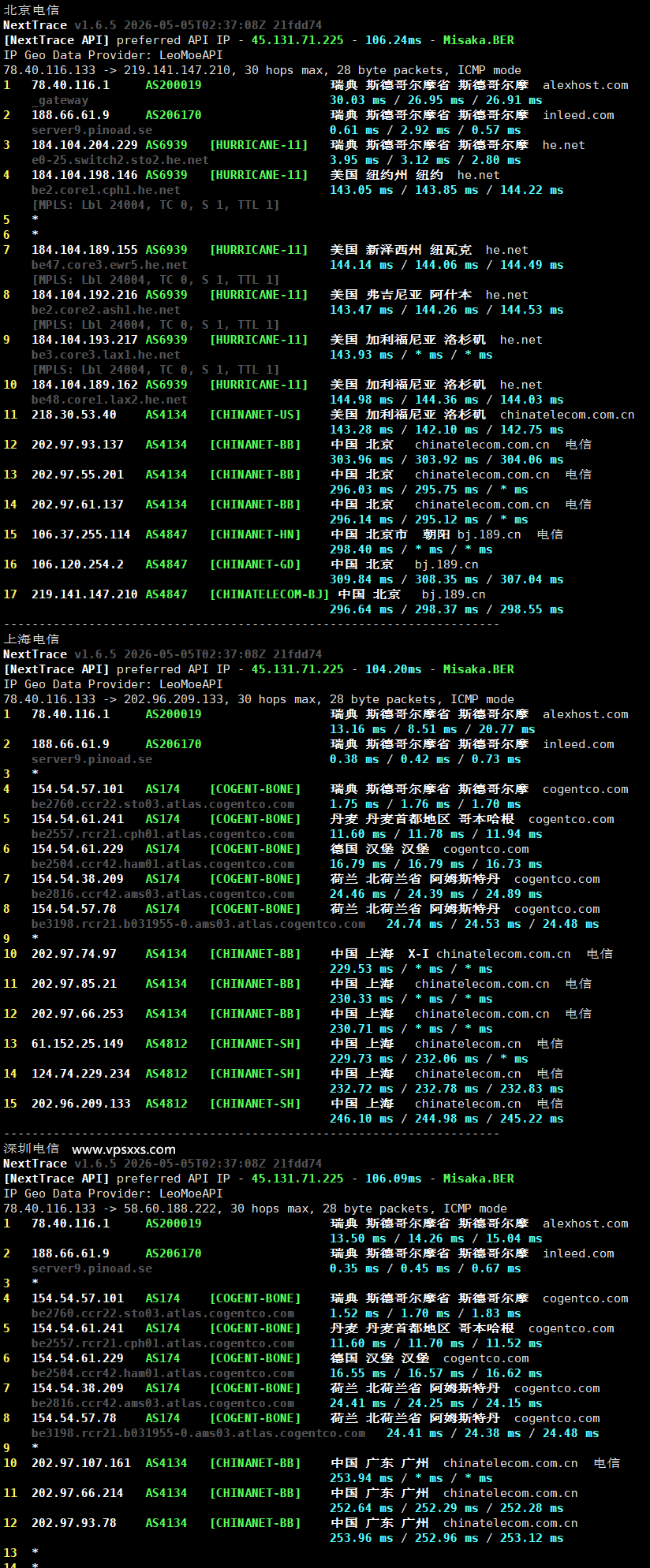Screen dimensions: 650x1568
Task: Click hop IP 184.104.189.155
Action: click(84, 250)
